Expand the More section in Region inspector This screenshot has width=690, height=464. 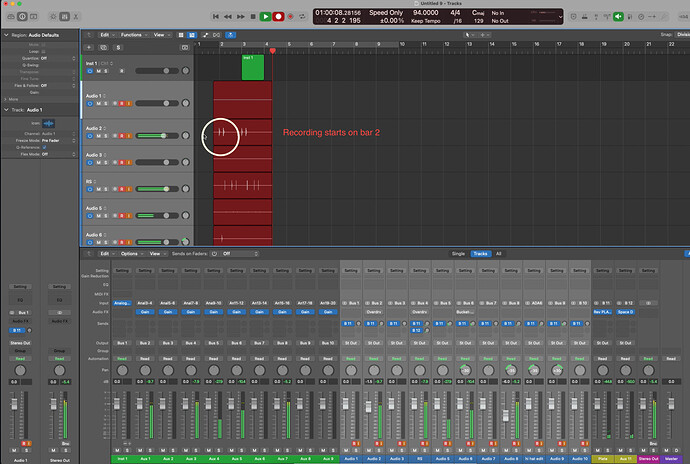(6, 99)
